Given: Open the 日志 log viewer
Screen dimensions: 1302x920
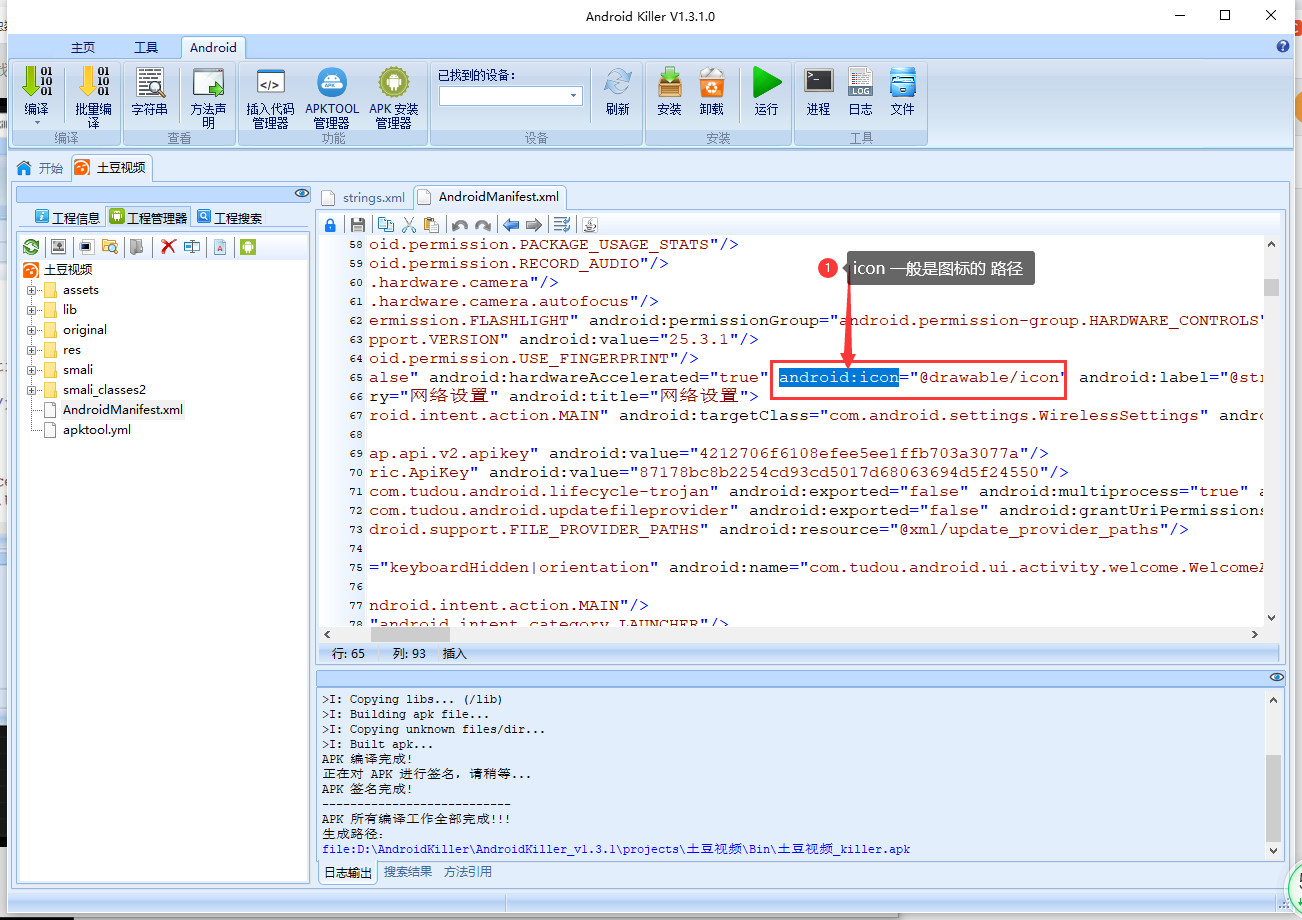Looking at the screenshot, I should (860, 90).
